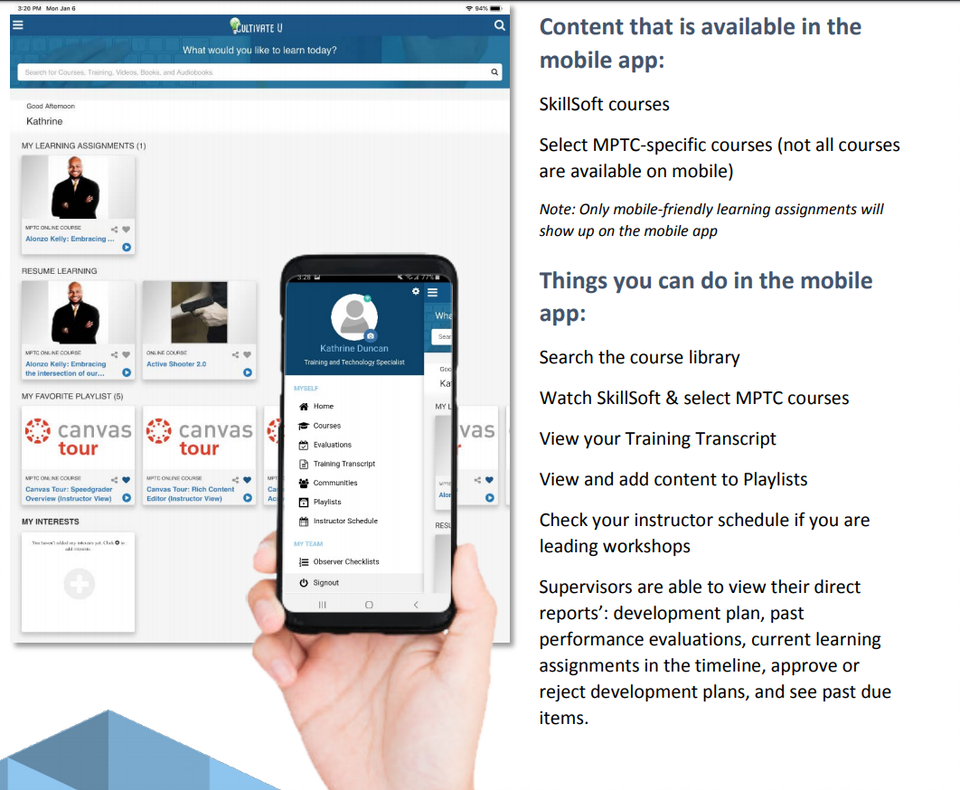Open 'Canvas Tour: Speedgrader Overview' title link
Screen dimensions: 960x790
click(x=69, y=494)
